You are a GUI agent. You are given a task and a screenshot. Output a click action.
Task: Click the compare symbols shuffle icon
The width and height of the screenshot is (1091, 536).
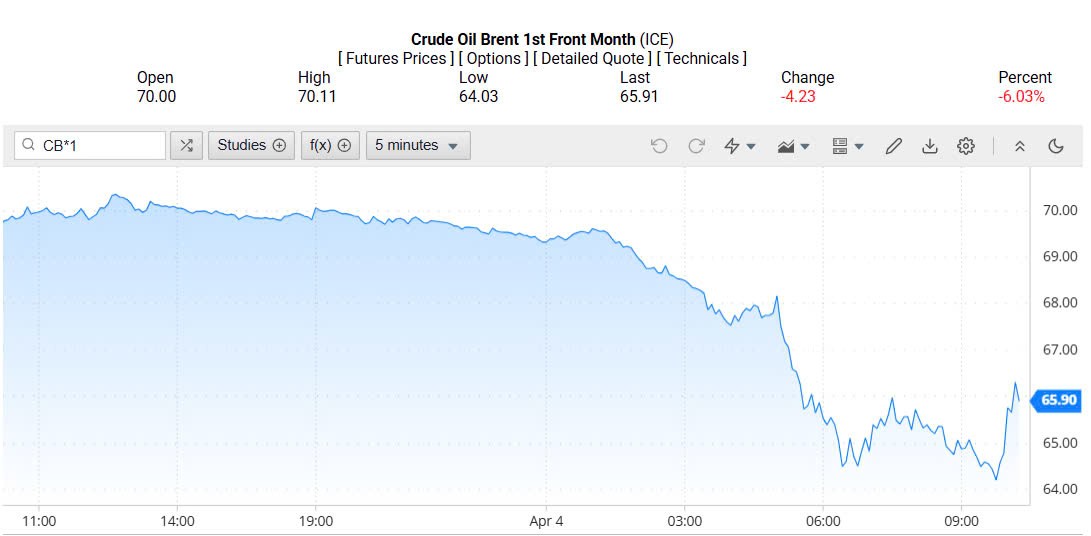[185, 146]
